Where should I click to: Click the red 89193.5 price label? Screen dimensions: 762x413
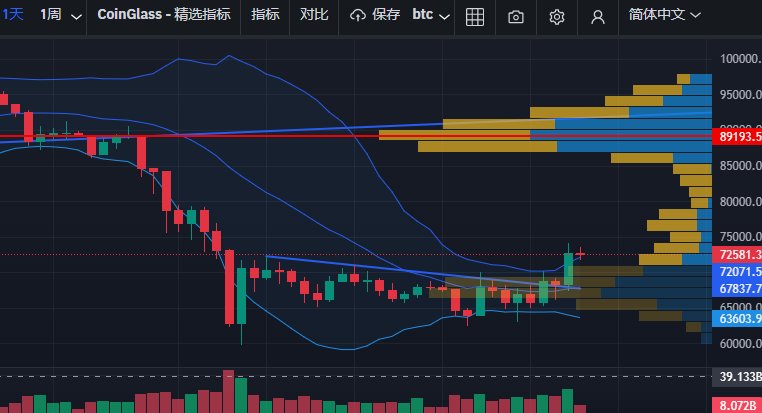737,137
